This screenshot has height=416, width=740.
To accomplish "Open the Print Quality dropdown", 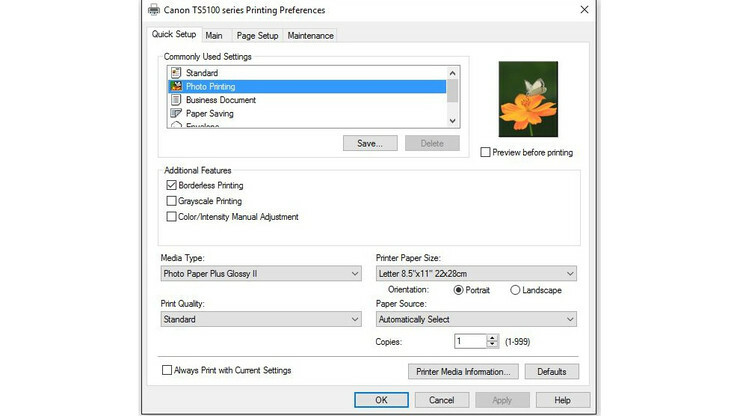I will pos(261,319).
